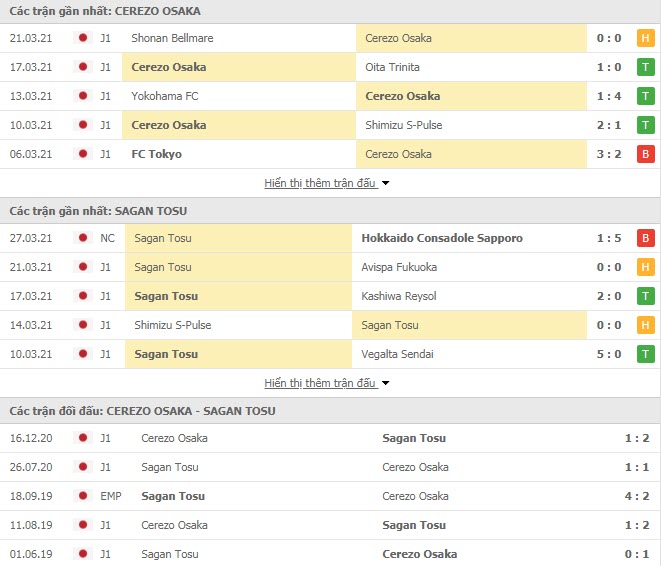
Task: Click the T badge for Vegalta Sendai match
Action: [x=645, y=354]
